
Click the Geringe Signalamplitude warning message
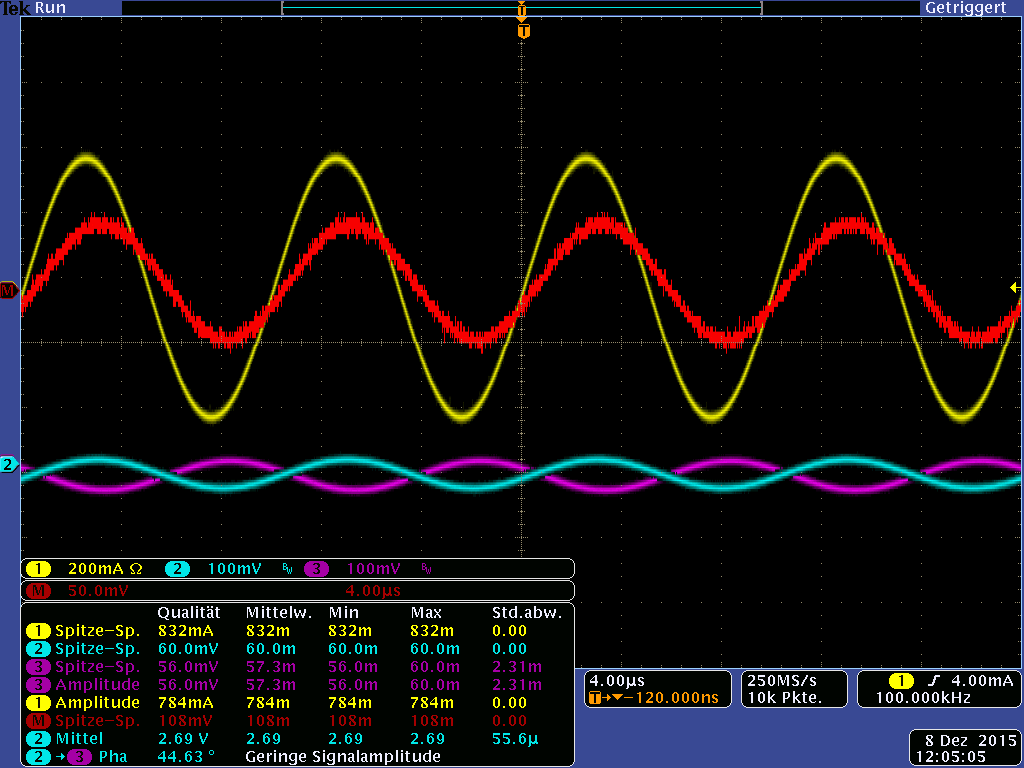343,757
